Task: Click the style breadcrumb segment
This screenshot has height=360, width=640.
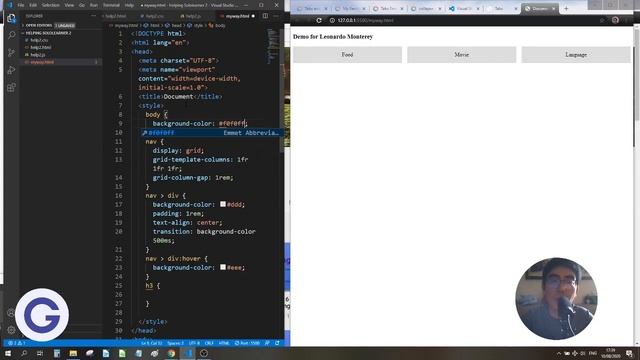Action: click(195, 25)
